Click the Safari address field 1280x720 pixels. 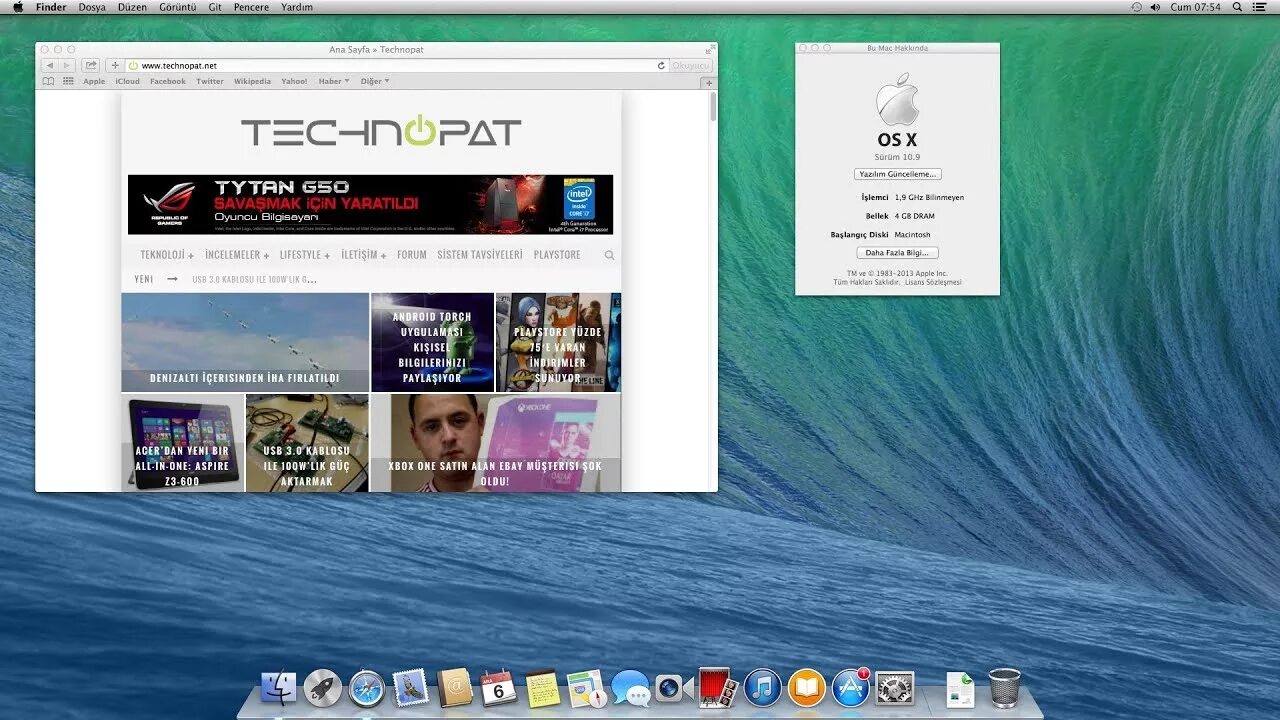397,65
